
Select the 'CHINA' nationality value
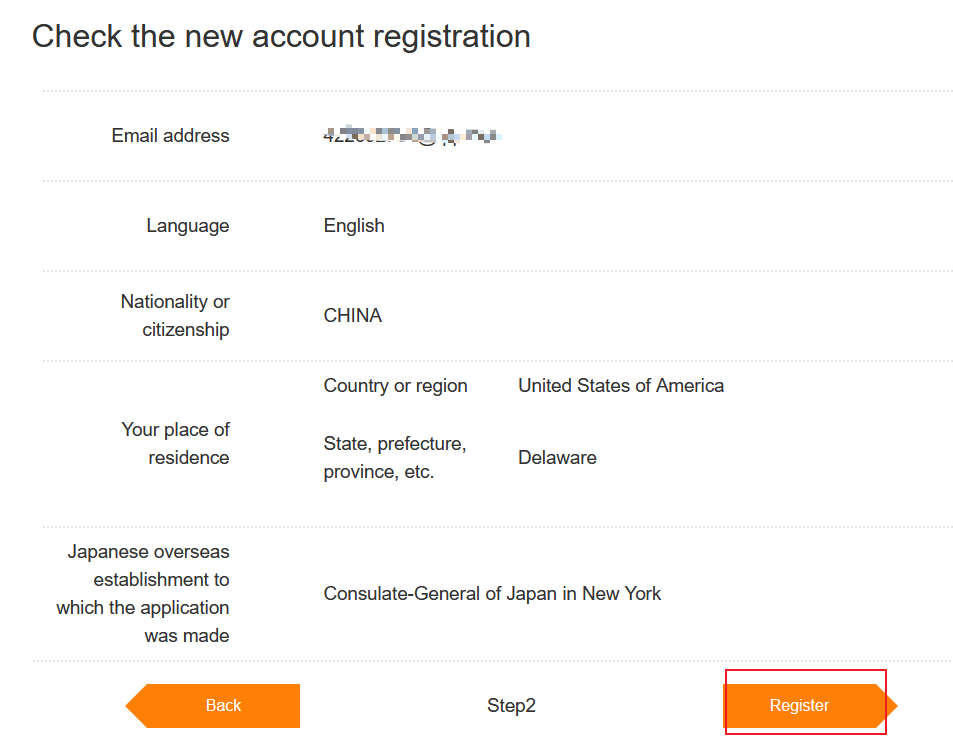tap(353, 316)
